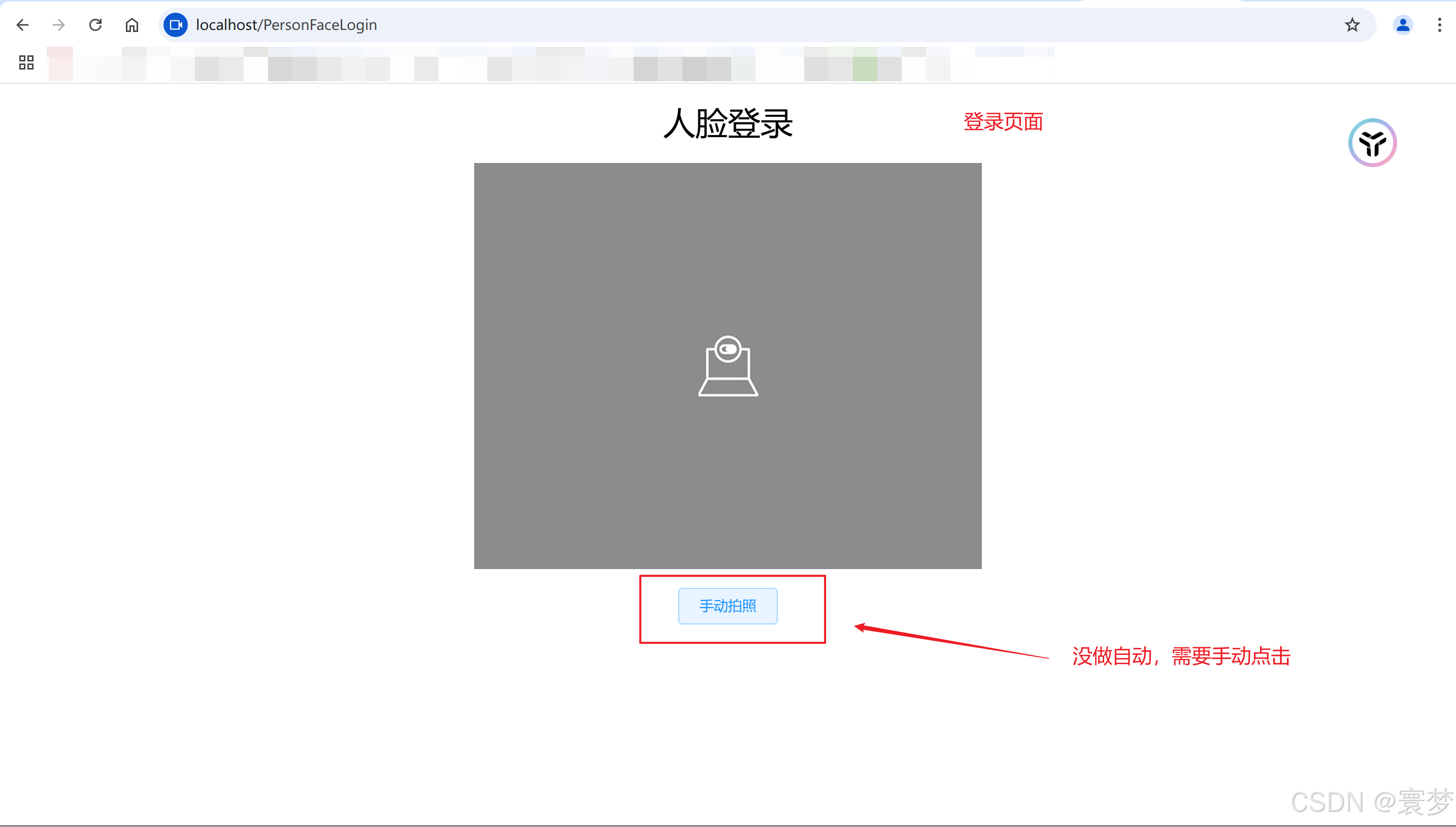Open the pink blurred first bookmark
The width and height of the screenshot is (1456, 827).
click(x=60, y=64)
